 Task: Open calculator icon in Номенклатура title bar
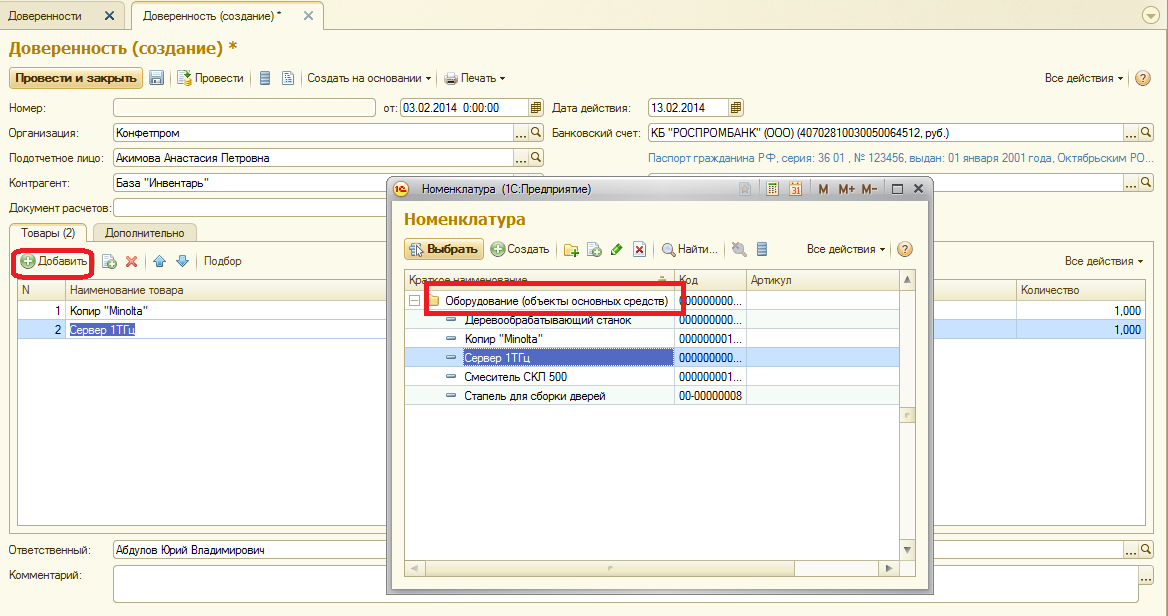[x=772, y=189]
